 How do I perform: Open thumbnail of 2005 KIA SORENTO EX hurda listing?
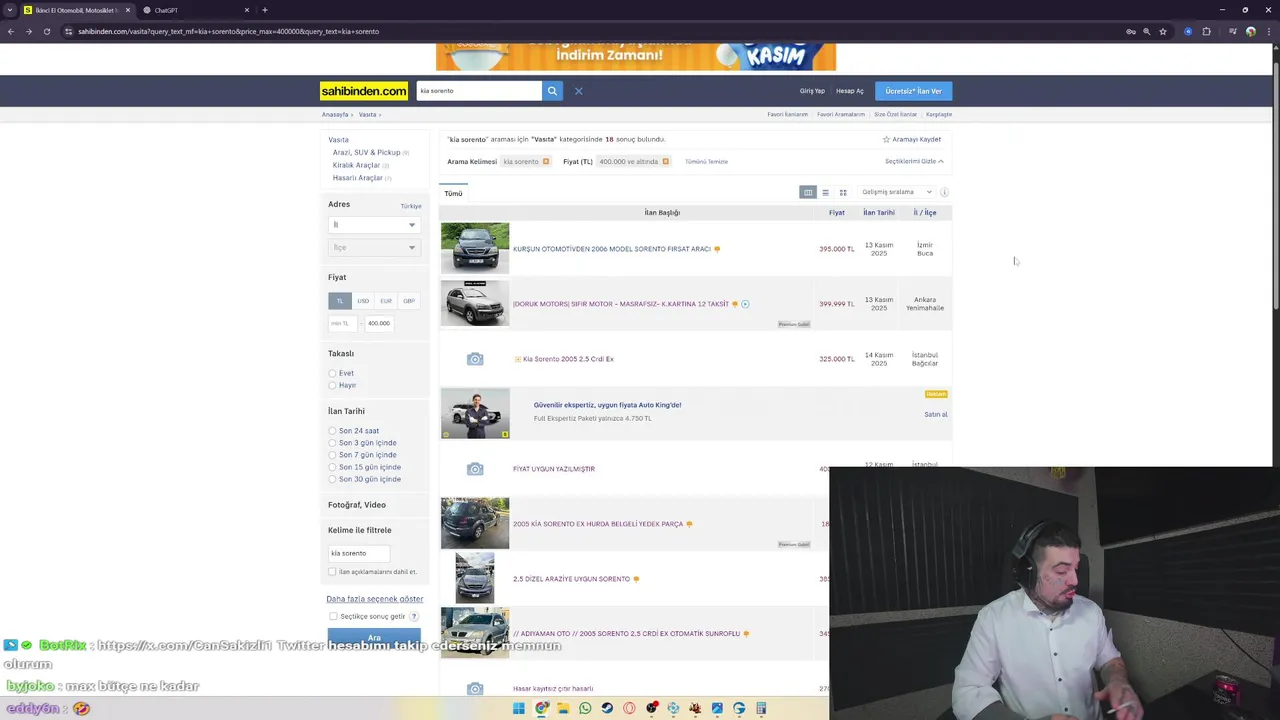(x=475, y=524)
